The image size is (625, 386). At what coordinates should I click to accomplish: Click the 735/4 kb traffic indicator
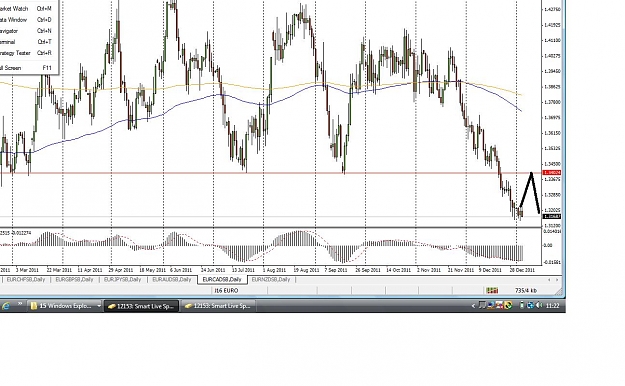point(526,291)
